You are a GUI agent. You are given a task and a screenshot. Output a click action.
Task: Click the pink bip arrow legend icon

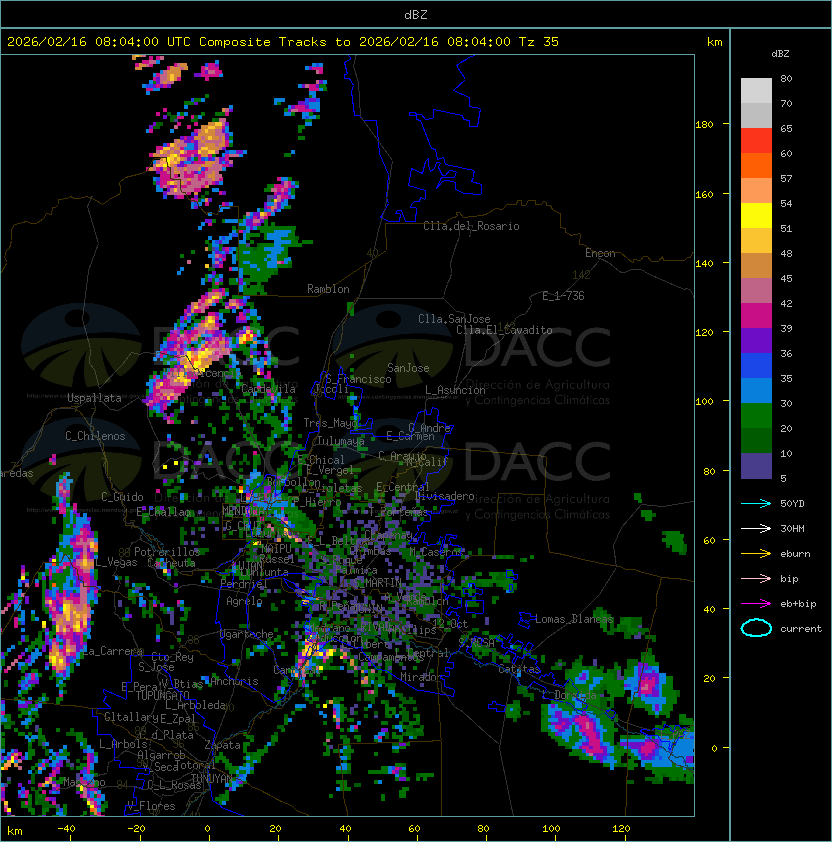756,579
